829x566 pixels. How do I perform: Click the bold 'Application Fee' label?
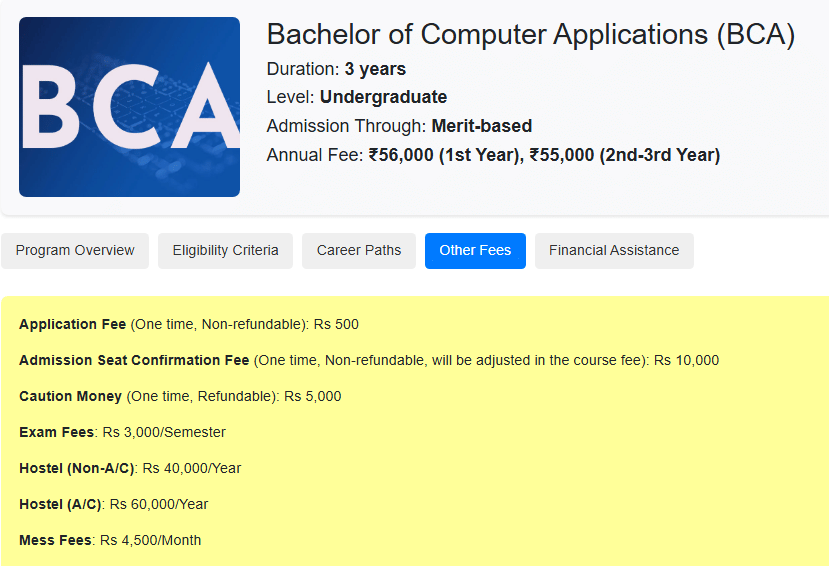(x=73, y=324)
